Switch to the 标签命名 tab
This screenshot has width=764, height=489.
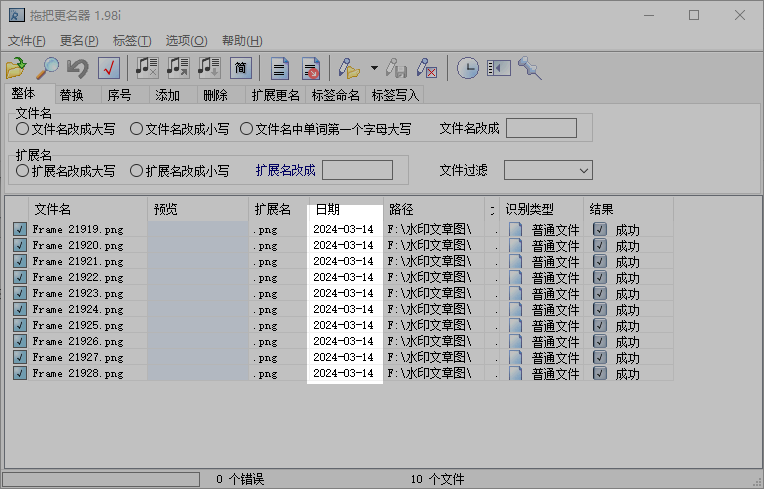click(x=335, y=95)
